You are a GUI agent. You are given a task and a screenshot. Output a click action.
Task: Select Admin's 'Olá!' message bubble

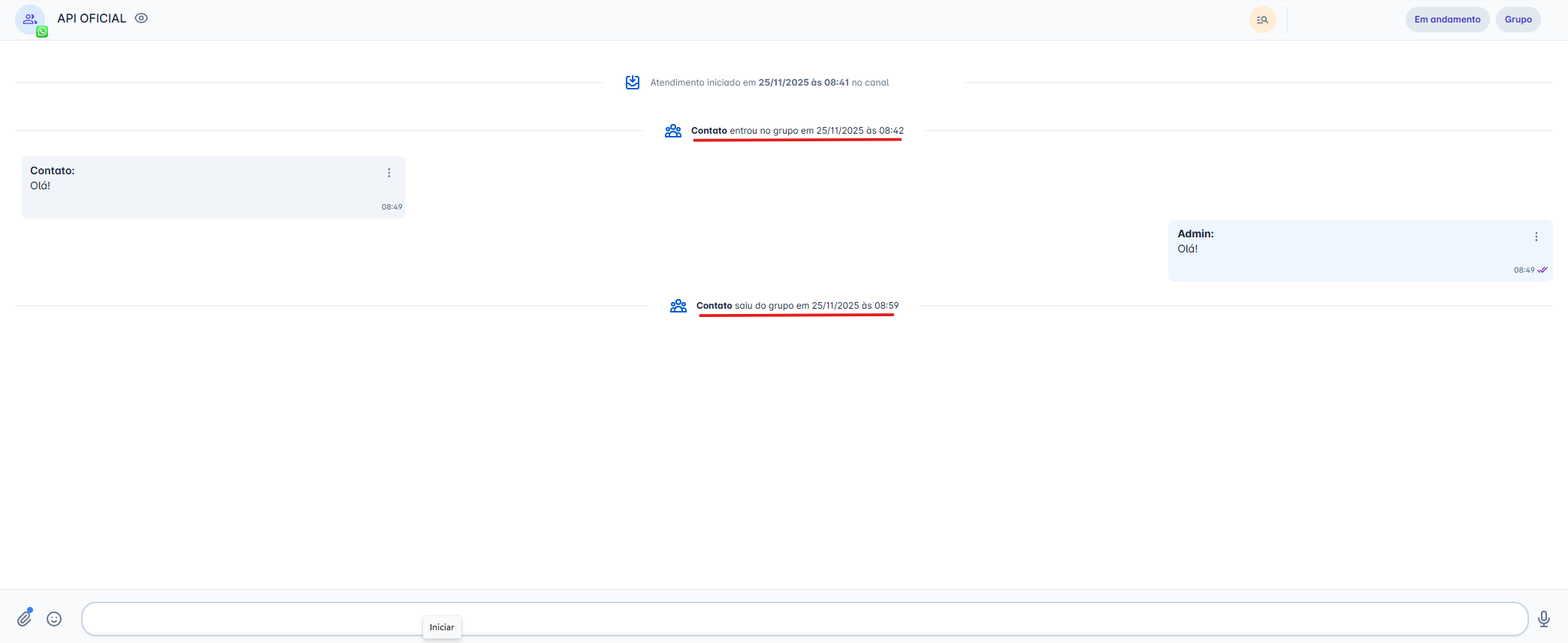coord(1360,251)
